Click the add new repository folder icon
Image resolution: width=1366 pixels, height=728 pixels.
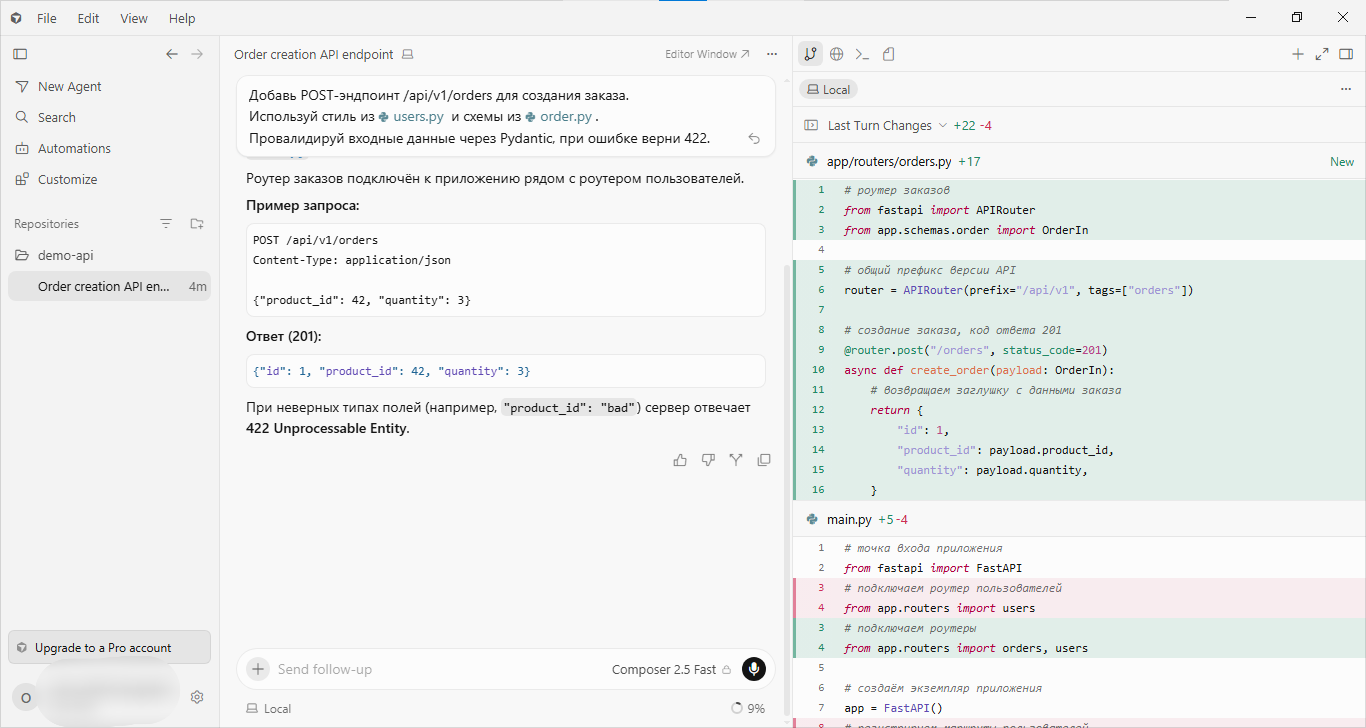[197, 224]
